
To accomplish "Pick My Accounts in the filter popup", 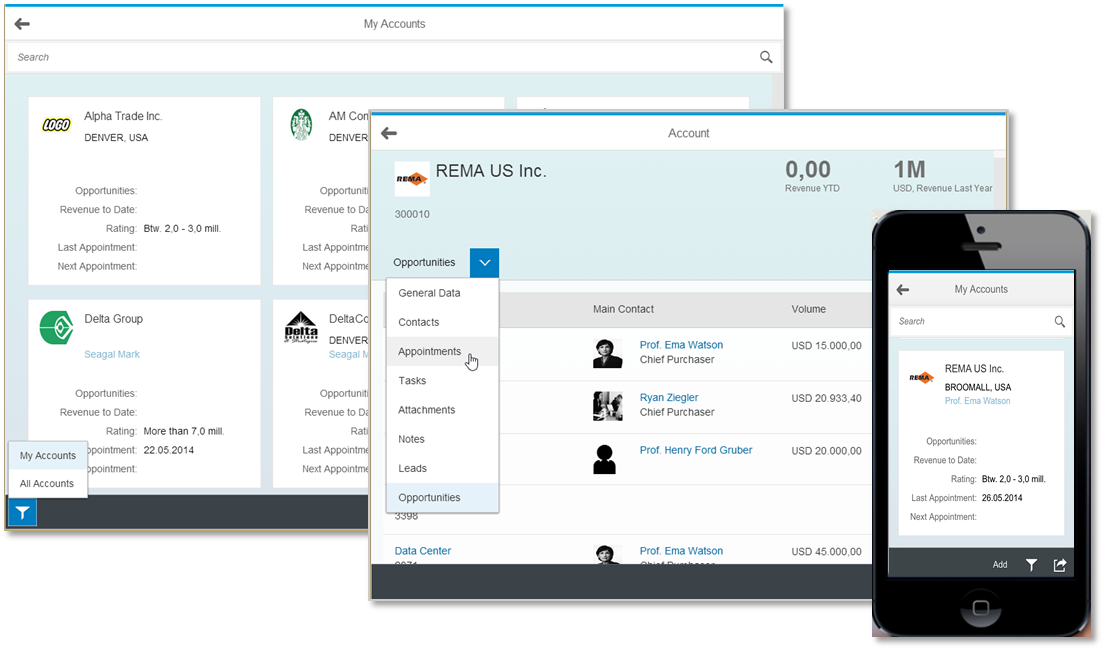I will pos(48,456).
